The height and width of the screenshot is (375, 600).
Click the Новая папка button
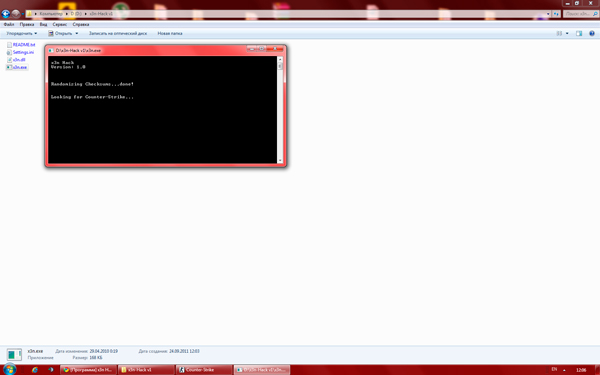(170, 34)
